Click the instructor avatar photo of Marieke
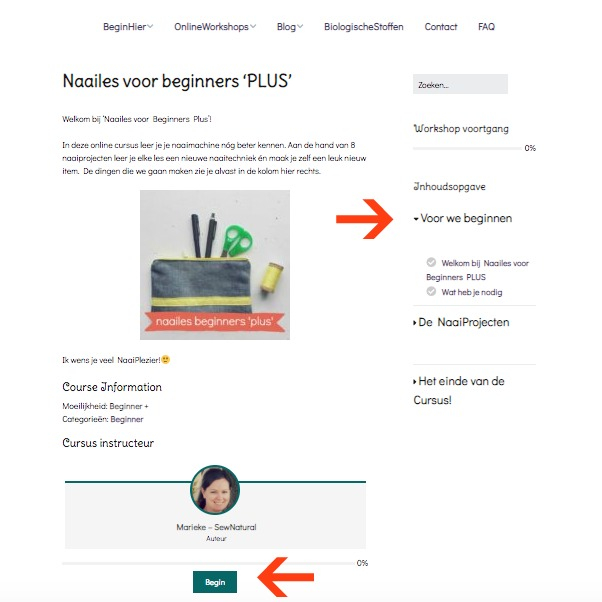This screenshot has width=602, height=602. pyautogui.click(x=215, y=490)
